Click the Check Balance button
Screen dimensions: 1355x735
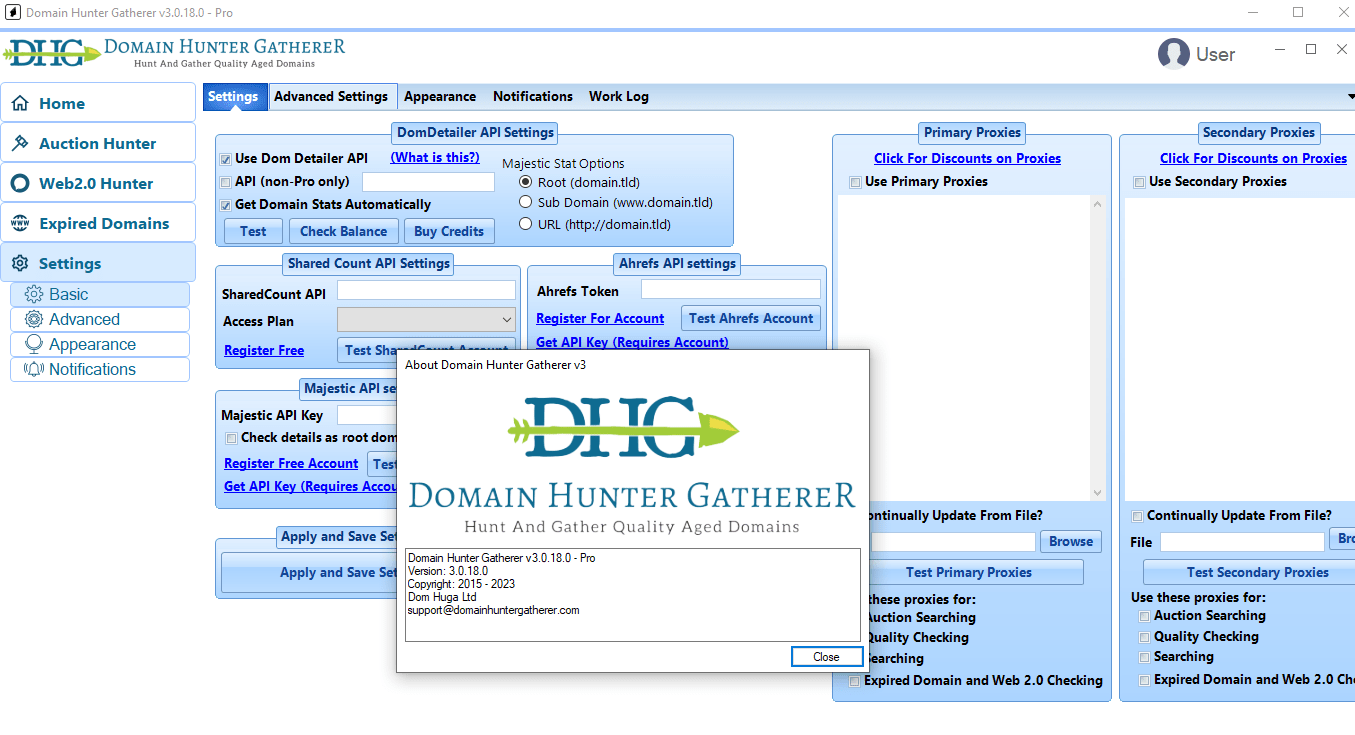click(343, 231)
